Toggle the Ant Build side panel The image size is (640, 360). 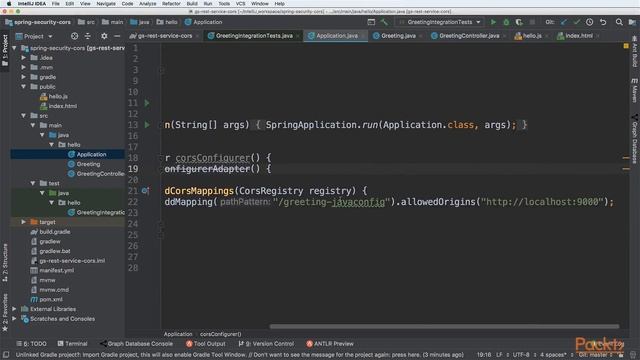(635, 52)
